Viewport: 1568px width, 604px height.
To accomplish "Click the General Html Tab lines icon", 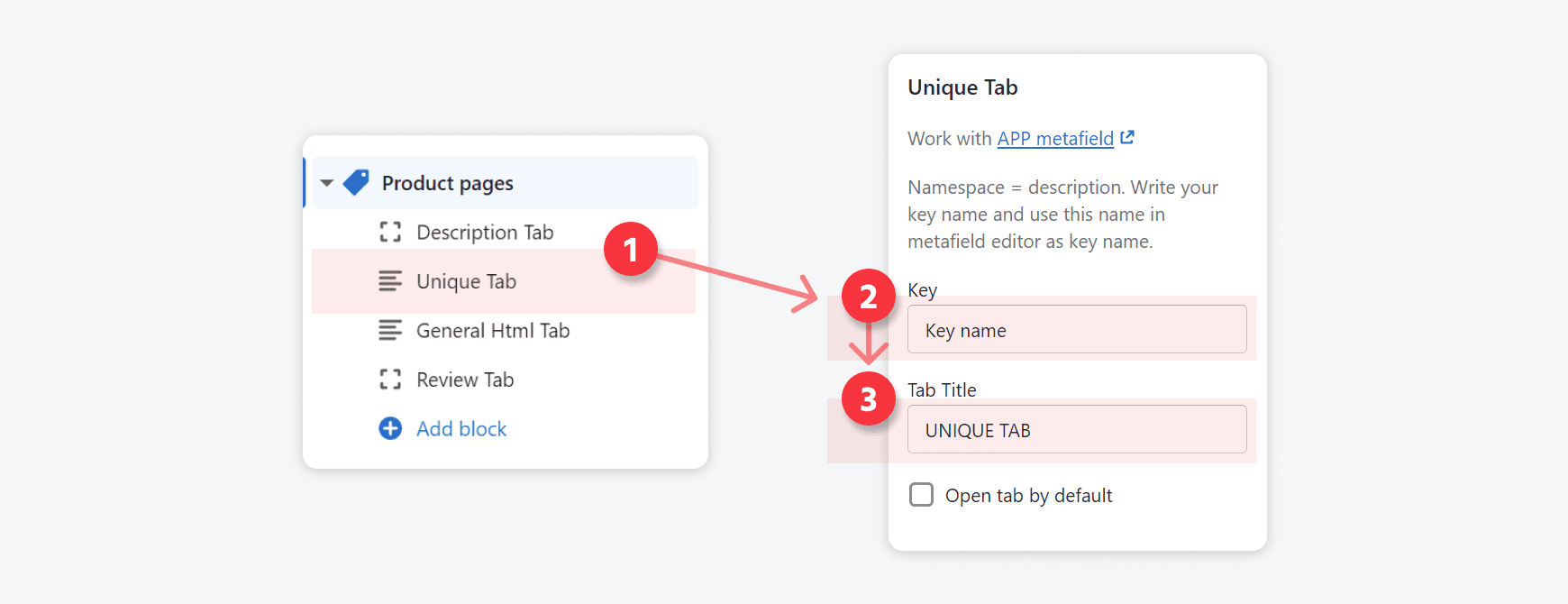I will [x=390, y=331].
